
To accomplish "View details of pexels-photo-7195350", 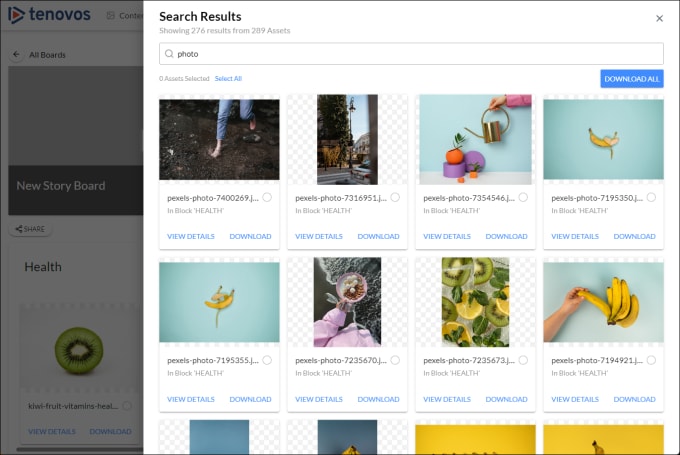I will pyautogui.click(x=575, y=236).
